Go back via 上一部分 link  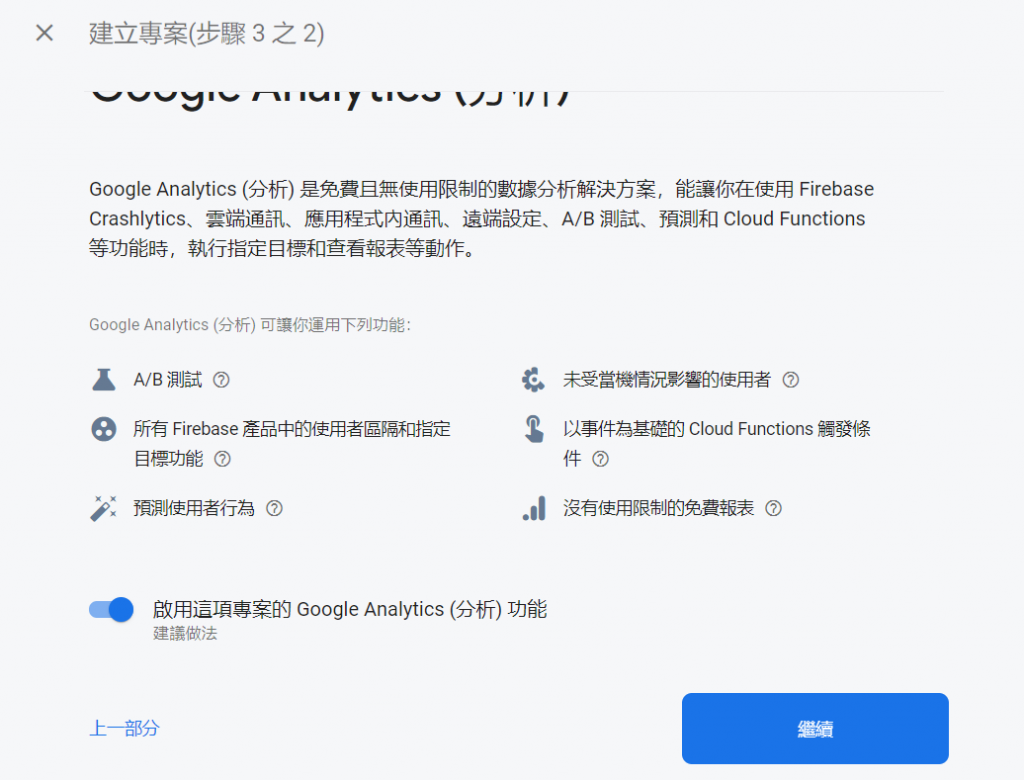tap(124, 728)
